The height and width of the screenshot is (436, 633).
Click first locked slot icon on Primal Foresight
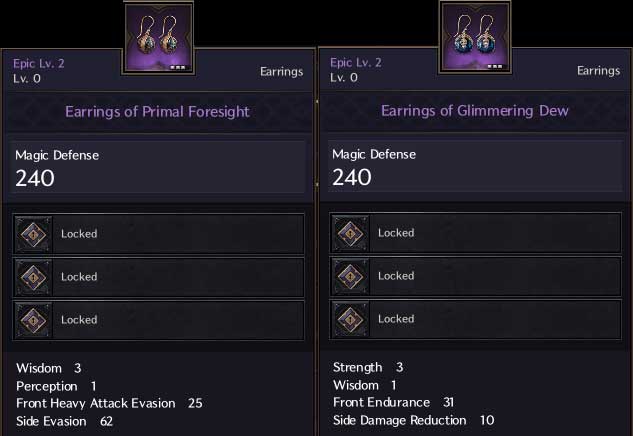[x=35, y=234]
